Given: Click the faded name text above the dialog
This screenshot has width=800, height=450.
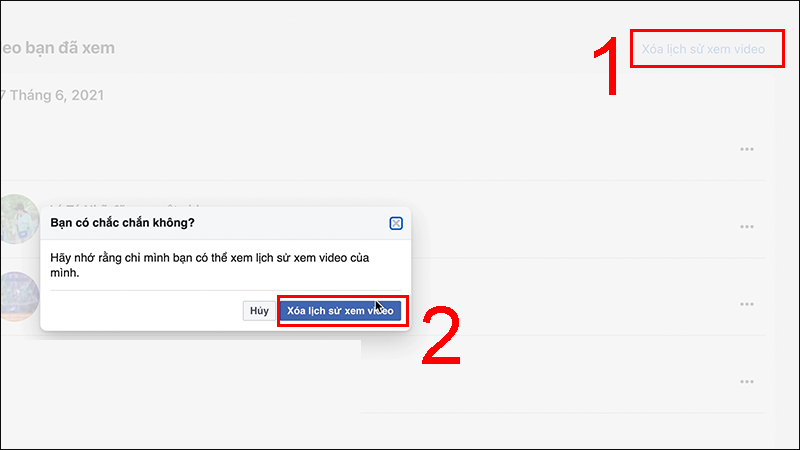Looking at the screenshot, I should (125, 207).
